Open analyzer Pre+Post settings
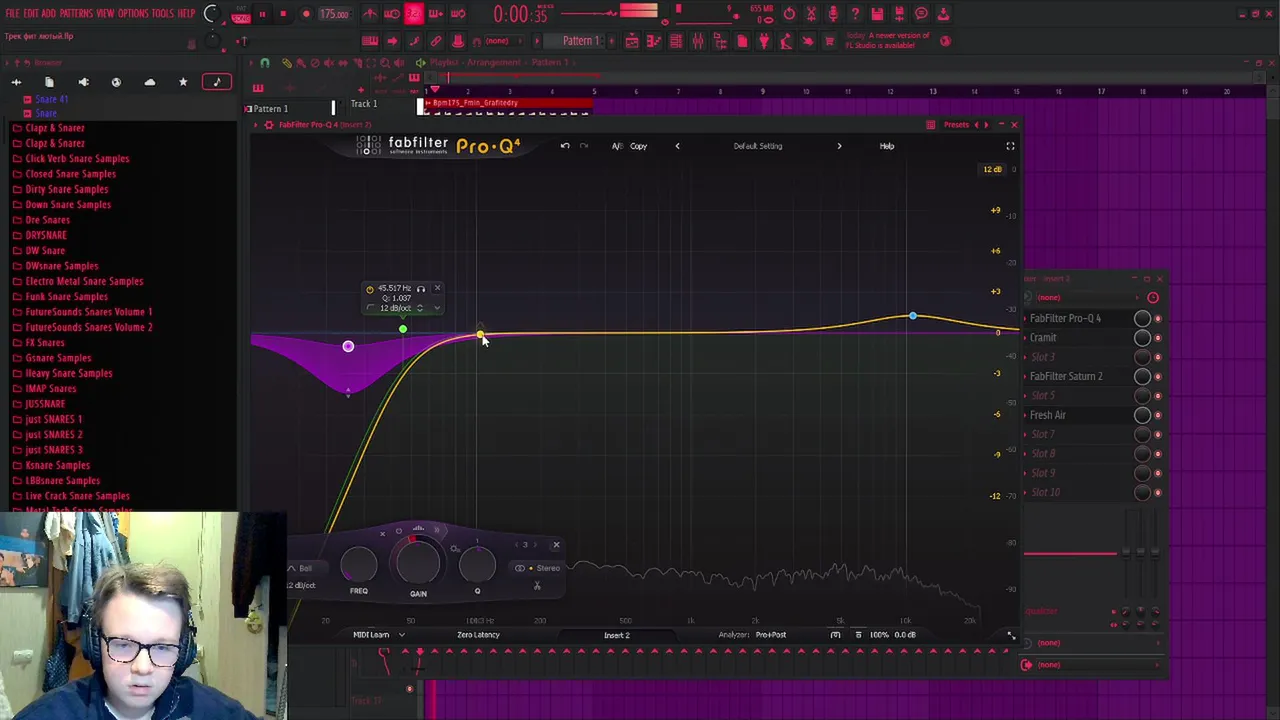The height and width of the screenshot is (720, 1280). 771,635
